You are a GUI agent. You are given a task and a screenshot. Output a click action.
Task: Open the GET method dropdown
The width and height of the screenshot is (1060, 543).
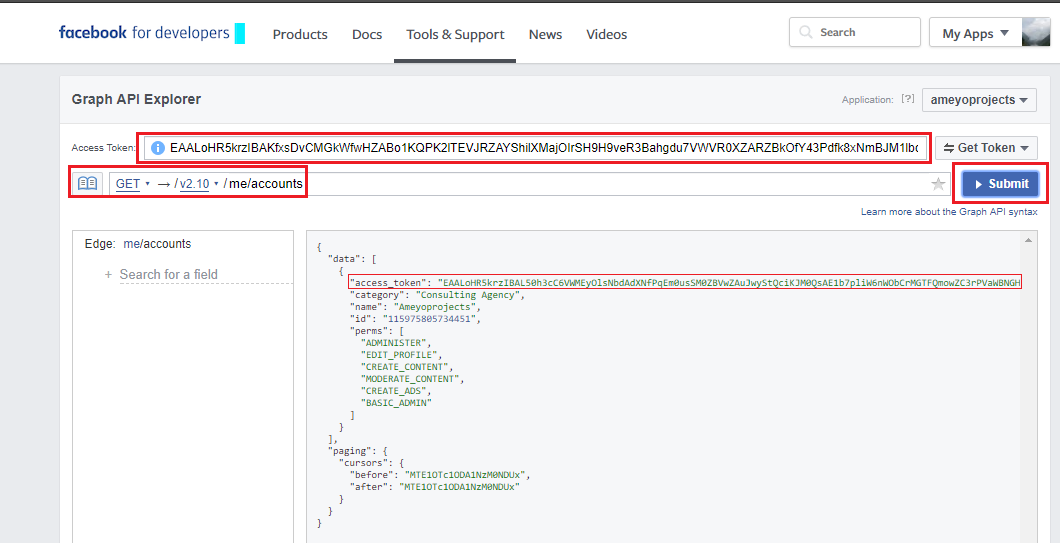tap(132, 183)
